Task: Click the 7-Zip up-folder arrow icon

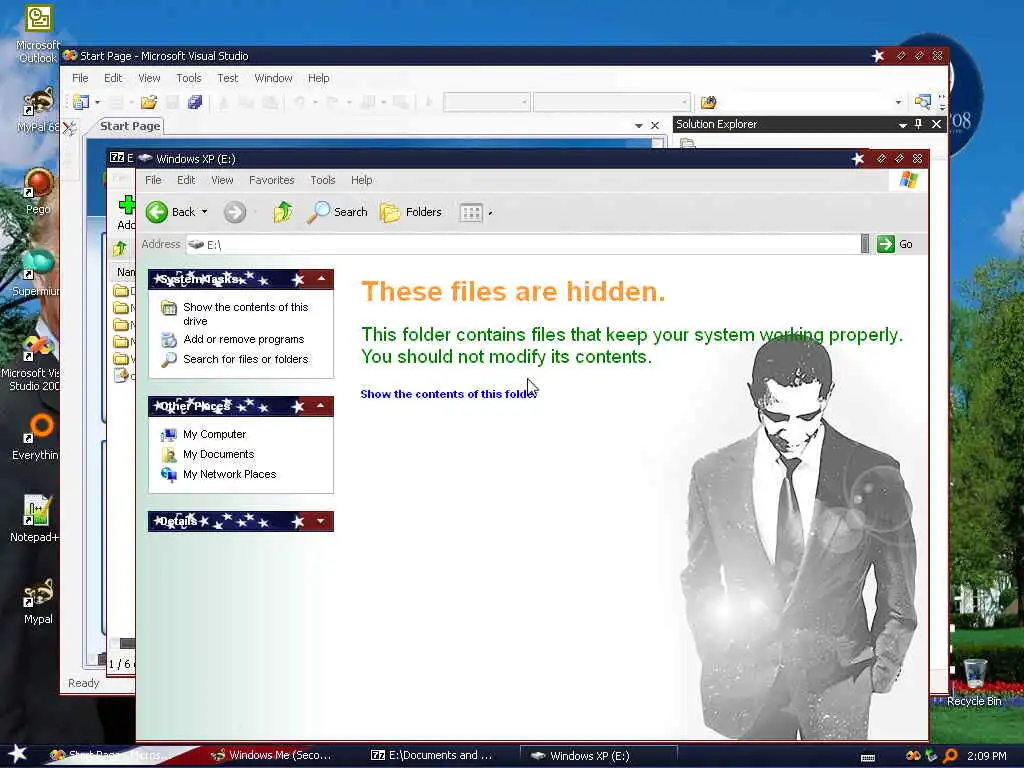Action: click(120, 248)
